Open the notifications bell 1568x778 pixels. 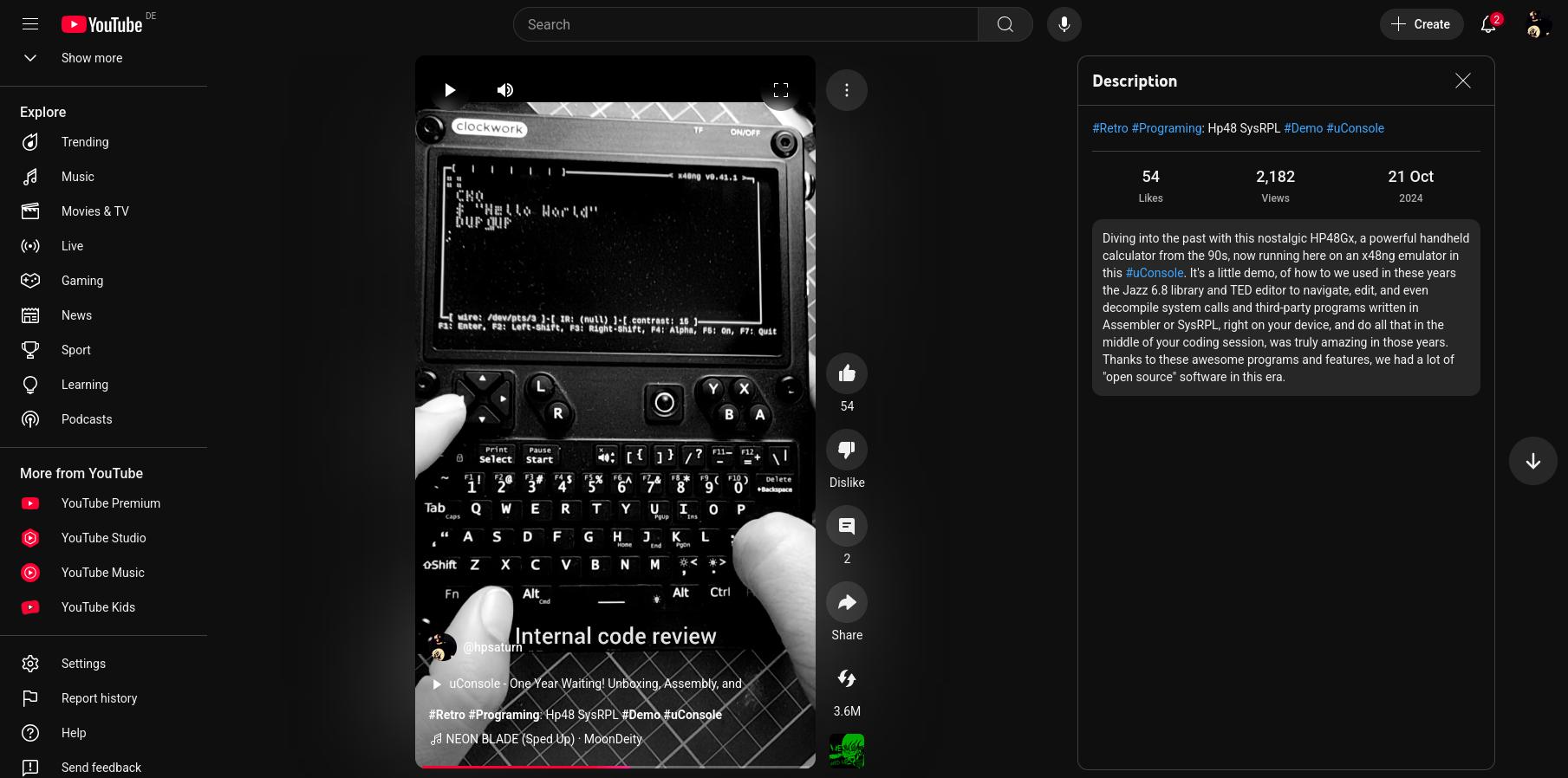[x=1489, y=24]
